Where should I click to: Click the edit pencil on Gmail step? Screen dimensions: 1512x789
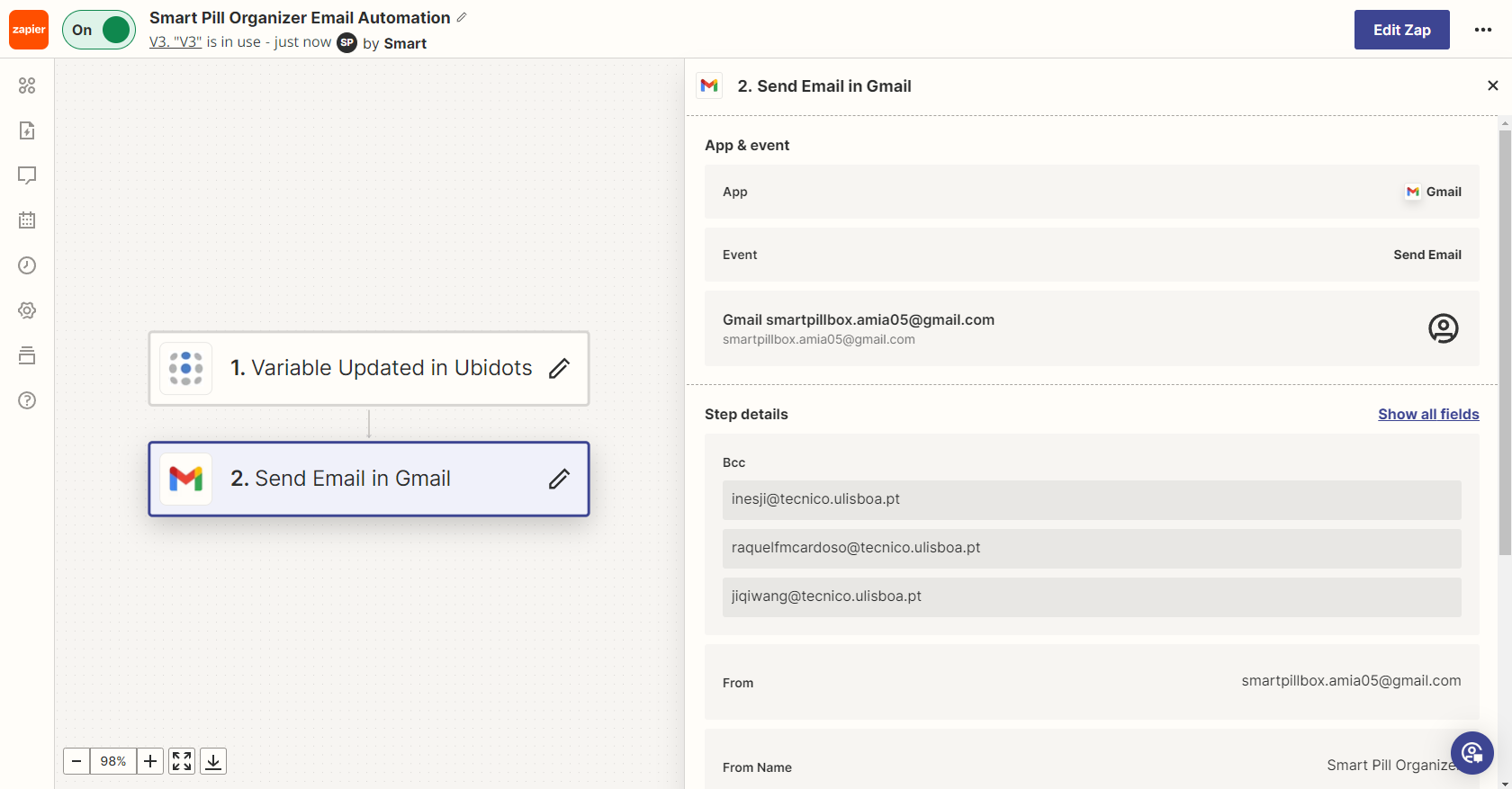pyautogui.click(x=559, y=479)
